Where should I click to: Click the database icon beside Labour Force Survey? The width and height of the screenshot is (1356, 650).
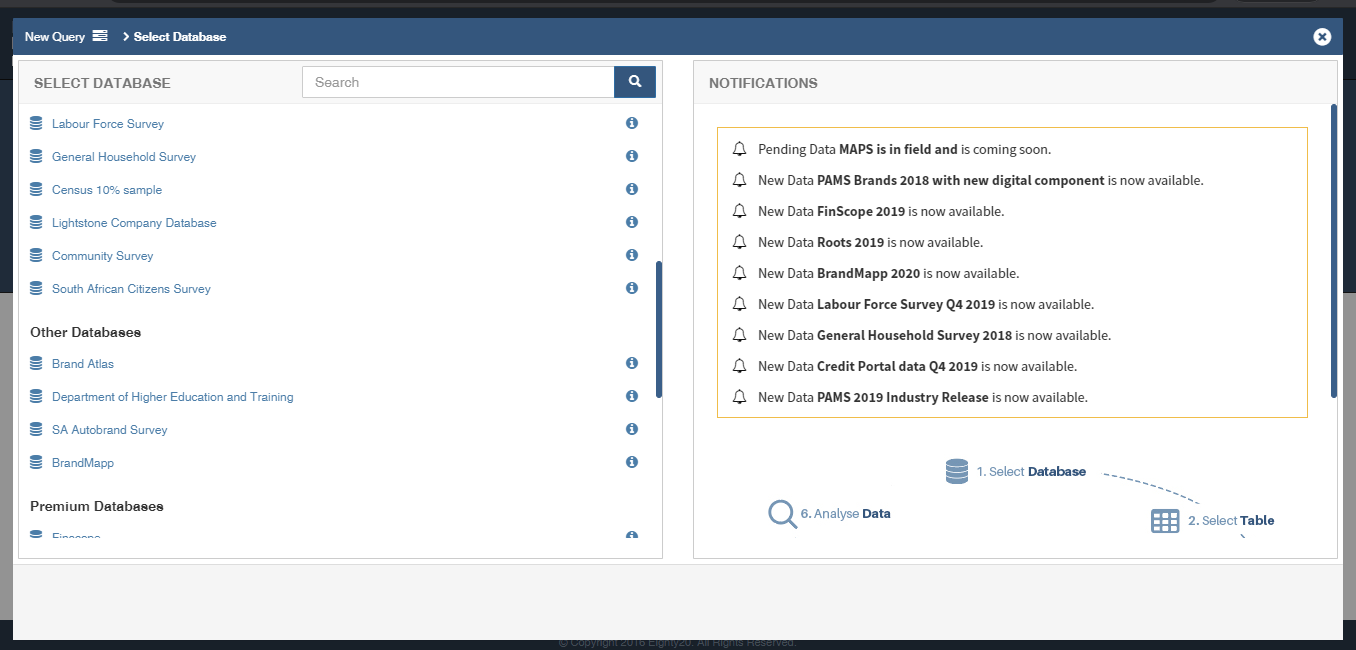36,123
